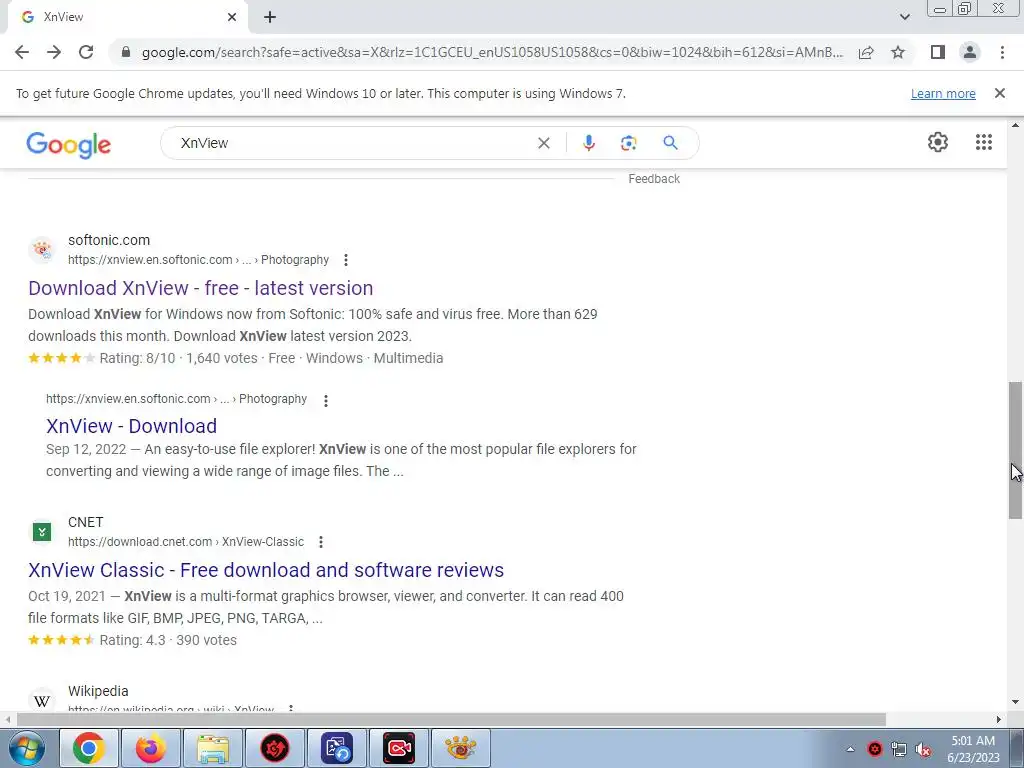The image size is (1024, 768).
Task: Open options for the CNET result
Action: [x=321, y=542]
